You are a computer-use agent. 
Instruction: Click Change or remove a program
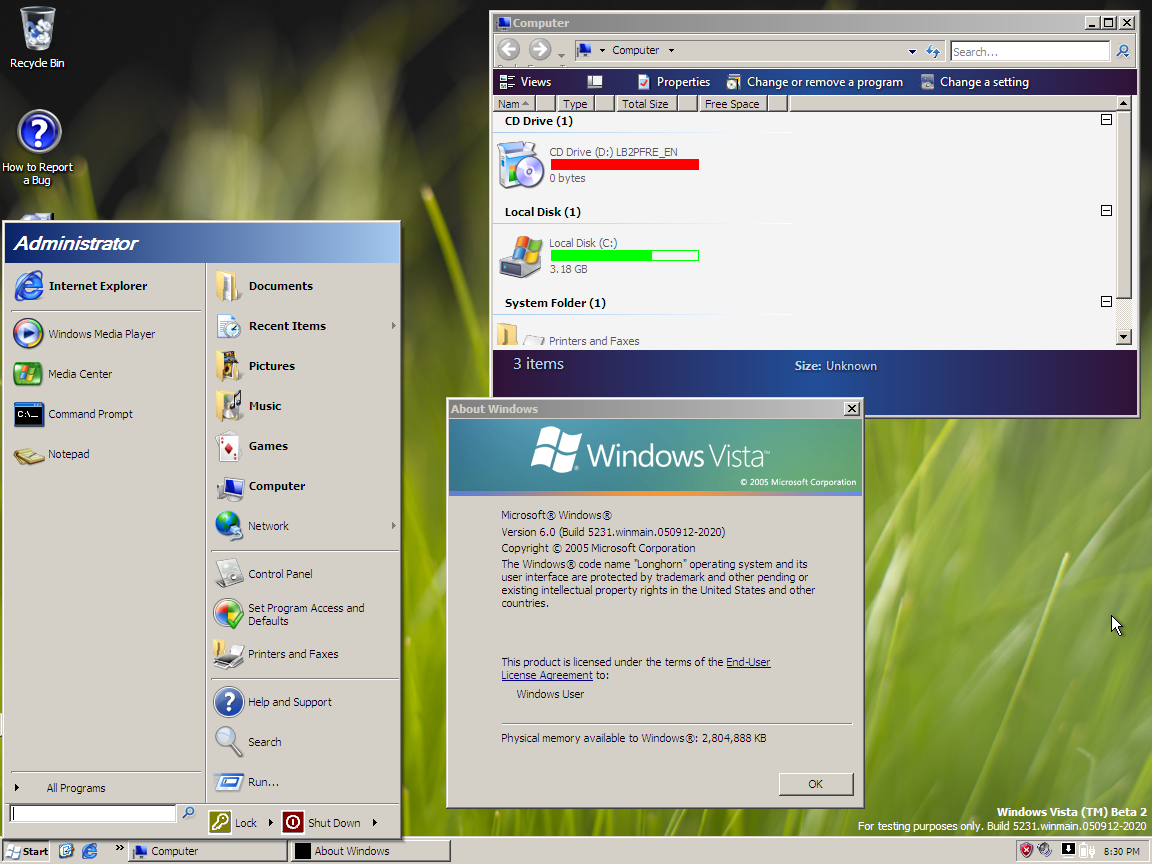814,82
